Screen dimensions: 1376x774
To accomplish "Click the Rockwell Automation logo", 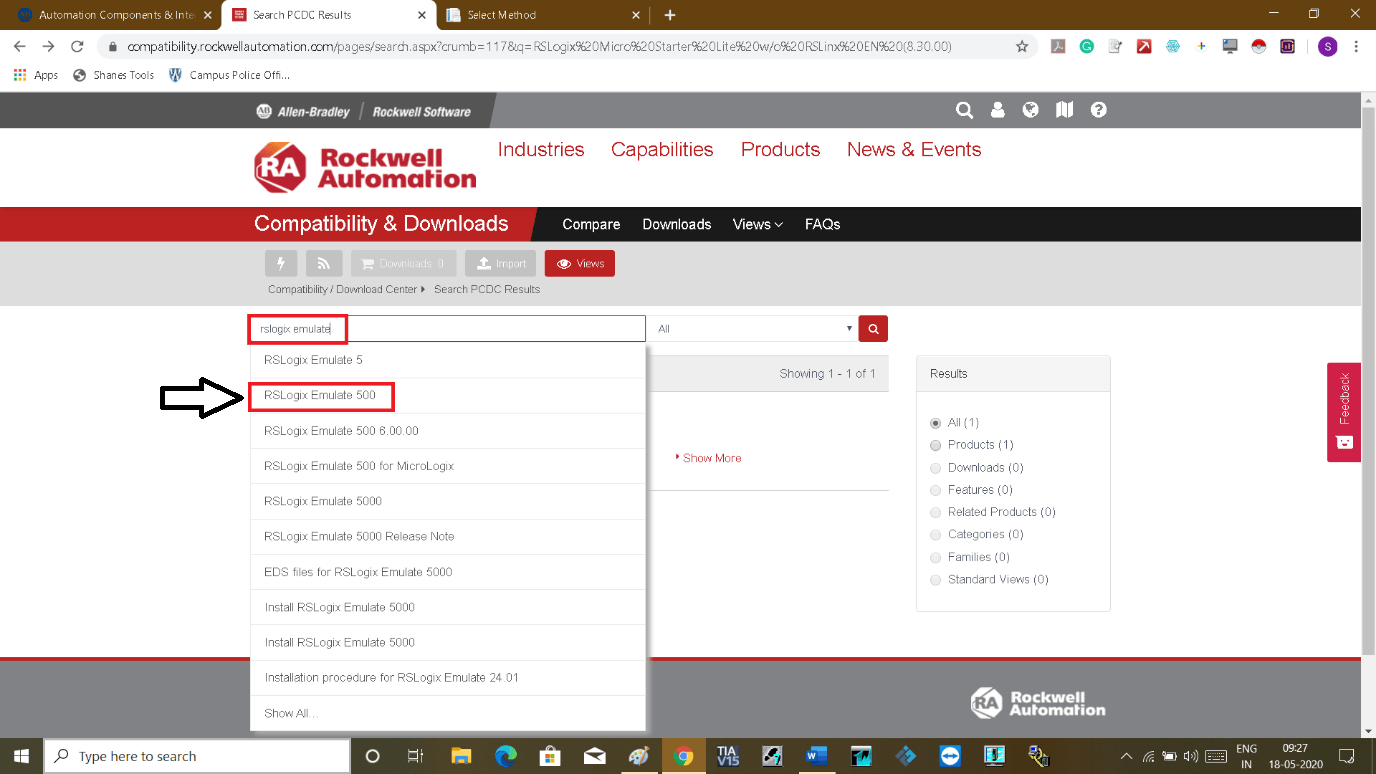I will pyautogui.click(x=365, y=167).
